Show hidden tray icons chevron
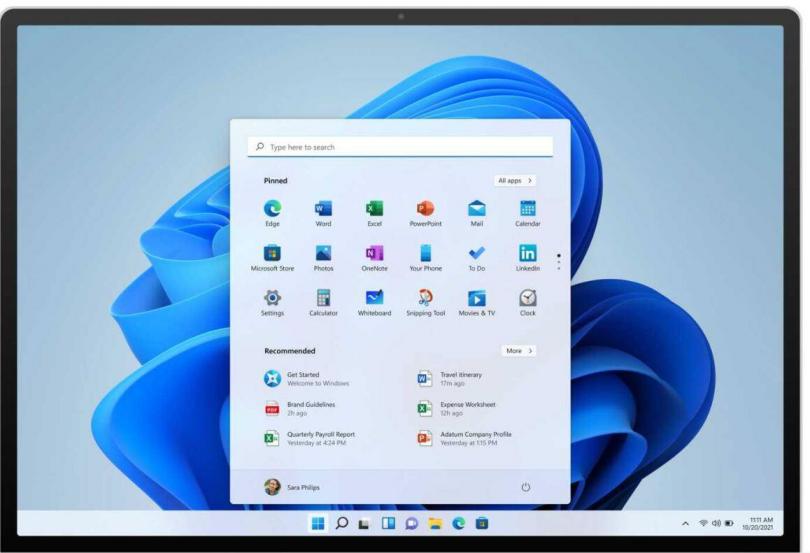 click(x=686, y=524)
